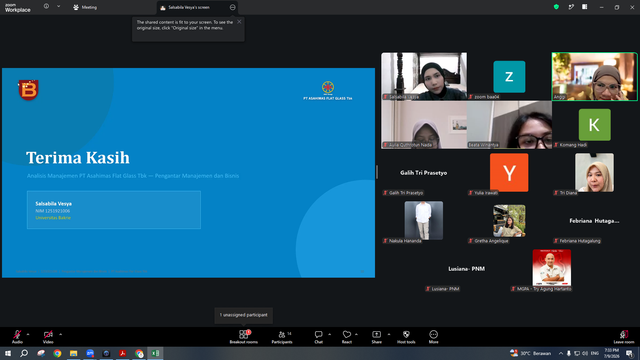Toggle the side panel layout icon
The image size is (640, 360).
pos(584,7)
